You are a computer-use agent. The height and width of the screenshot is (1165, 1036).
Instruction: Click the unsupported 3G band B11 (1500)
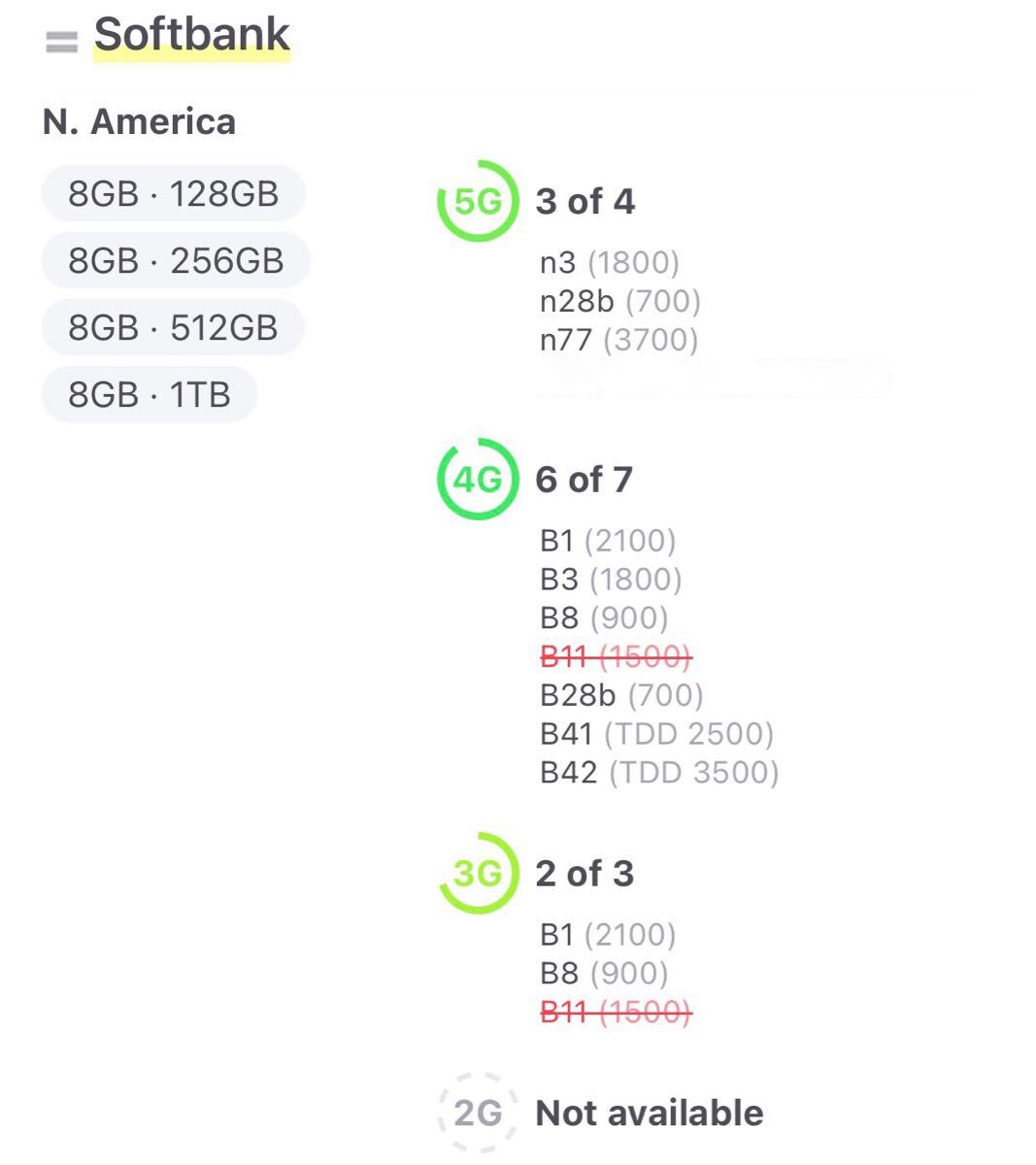click(x=616, y=1012)
